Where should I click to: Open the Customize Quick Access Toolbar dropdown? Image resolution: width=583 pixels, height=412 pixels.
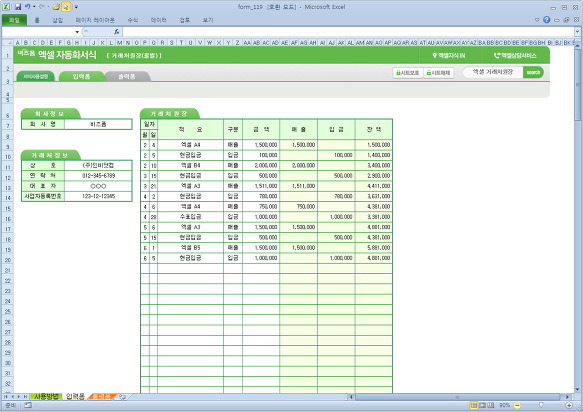[76, 7]
